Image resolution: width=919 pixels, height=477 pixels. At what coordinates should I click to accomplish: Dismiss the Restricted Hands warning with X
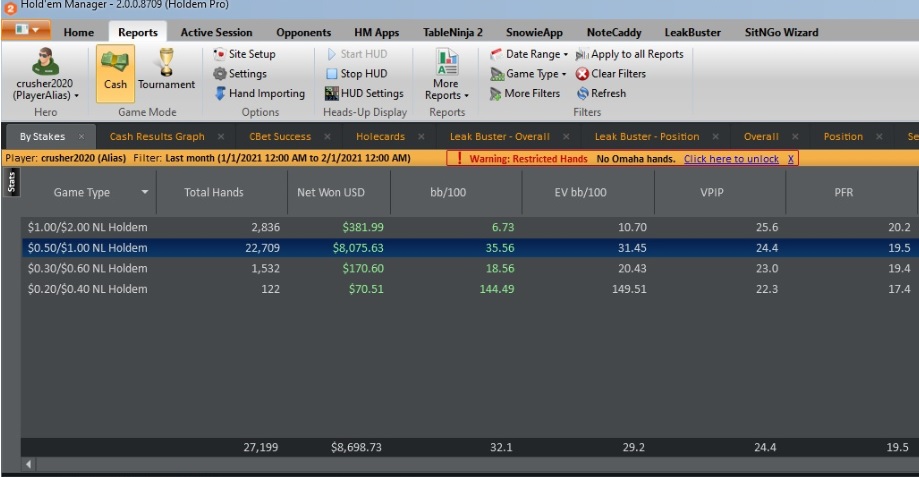pos(791,159)
